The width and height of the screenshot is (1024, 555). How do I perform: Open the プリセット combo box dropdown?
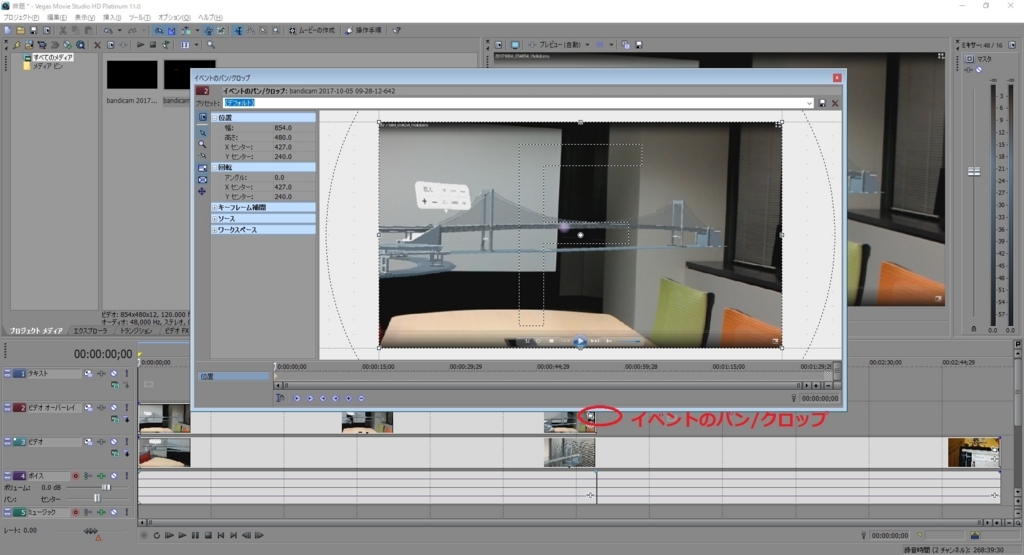[x=809, y=103]
